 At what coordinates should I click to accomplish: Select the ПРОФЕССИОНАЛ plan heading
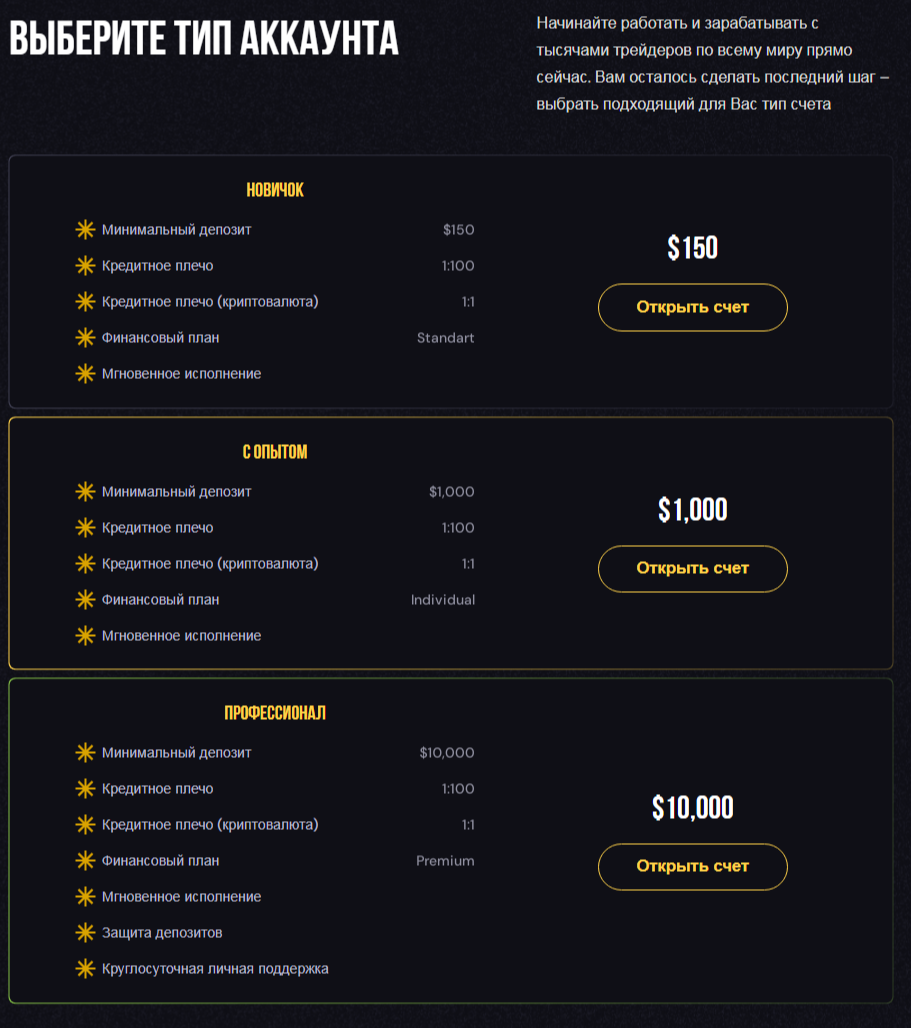tap(275, 713)
